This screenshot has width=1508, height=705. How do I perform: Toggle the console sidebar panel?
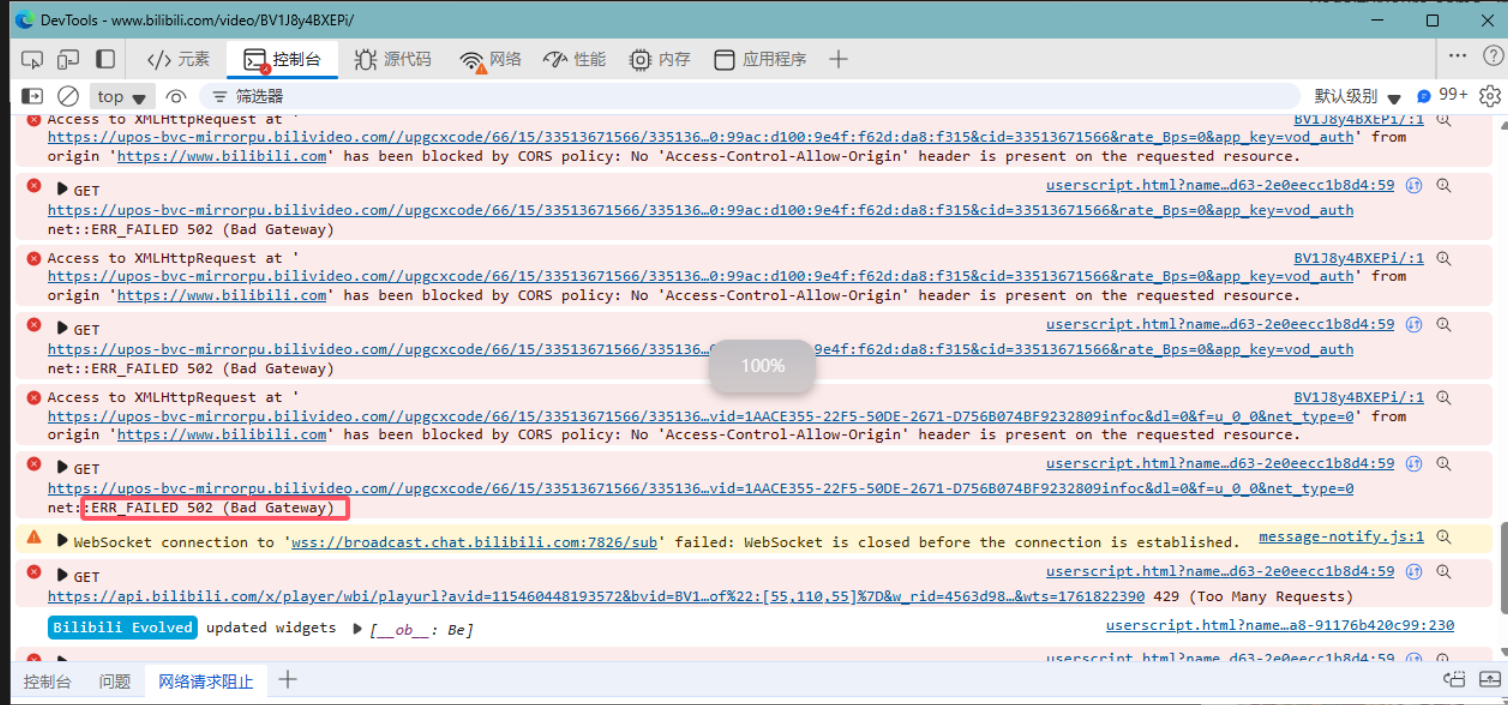point(32,96)
